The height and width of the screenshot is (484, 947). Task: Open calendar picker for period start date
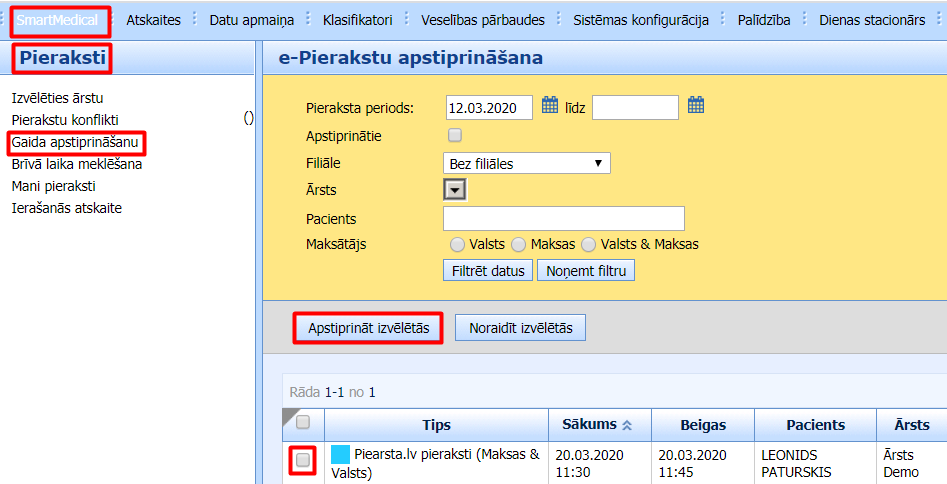(550, 105)
